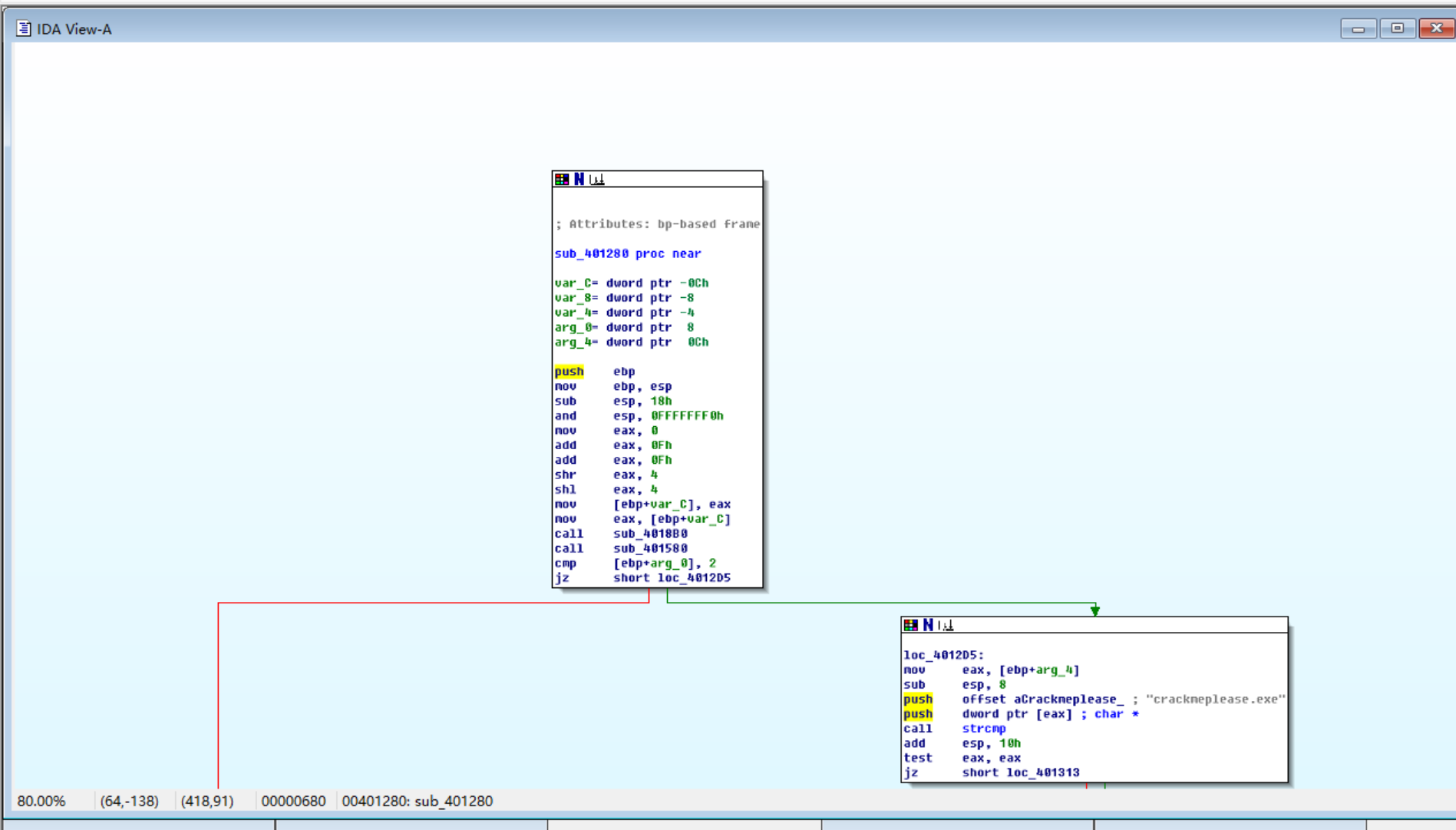Screen dimensions: 1456x830
Task: Click '00401280: sub_401280' in status bar
Action: click(418, 802)
